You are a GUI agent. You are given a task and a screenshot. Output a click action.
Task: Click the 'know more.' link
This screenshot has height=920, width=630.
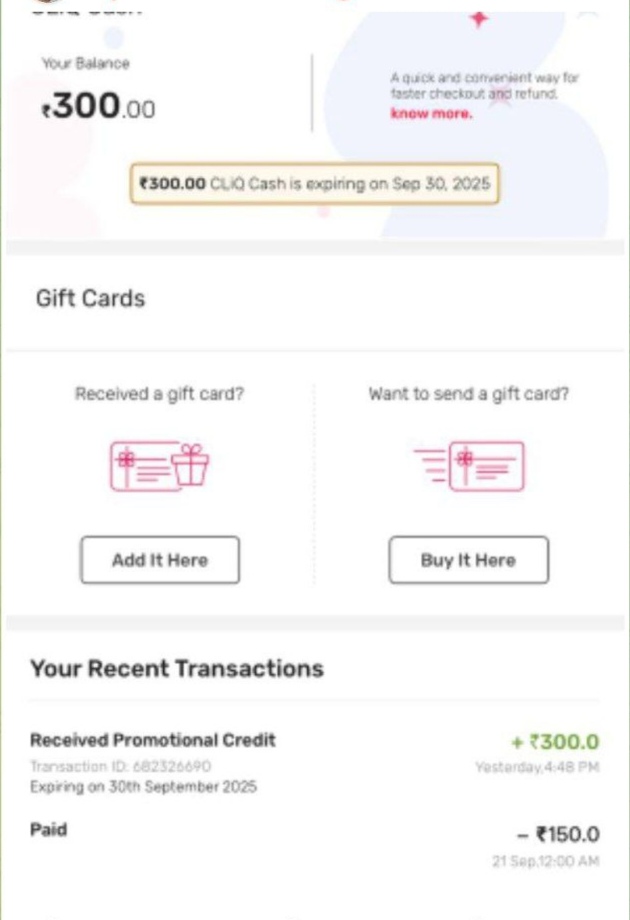pos(431,114)
